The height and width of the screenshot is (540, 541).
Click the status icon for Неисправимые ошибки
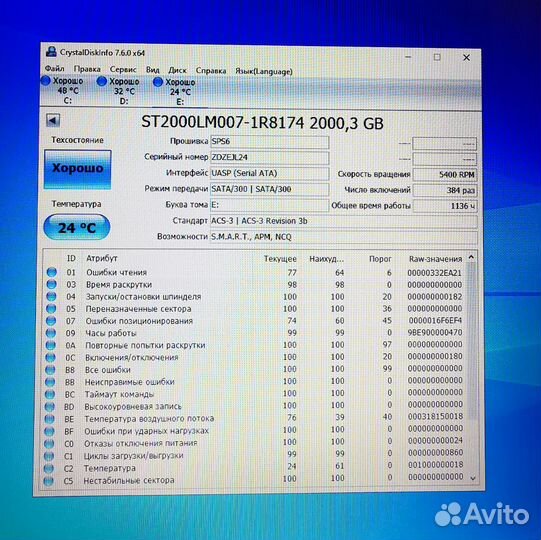(50, 382)
